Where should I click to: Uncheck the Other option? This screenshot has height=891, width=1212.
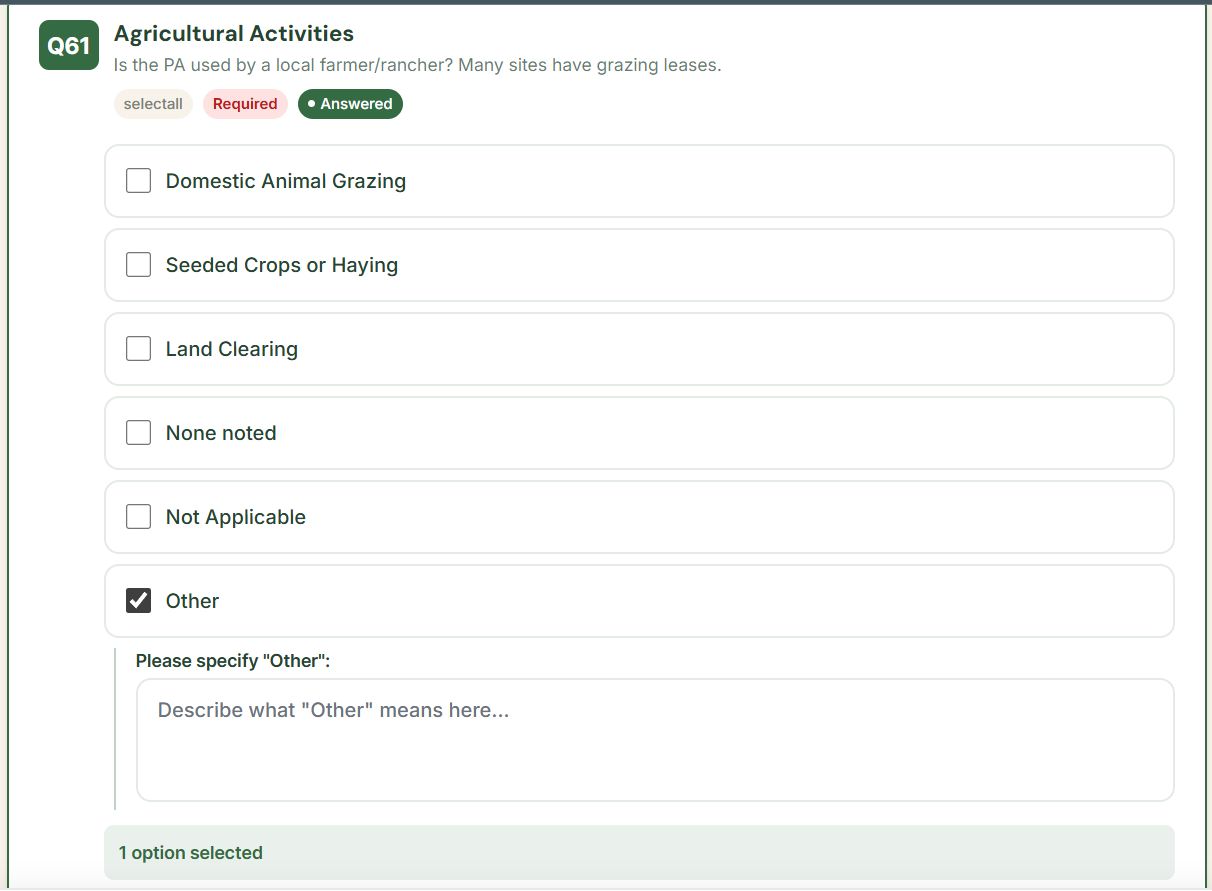click(x=138, y=600)
